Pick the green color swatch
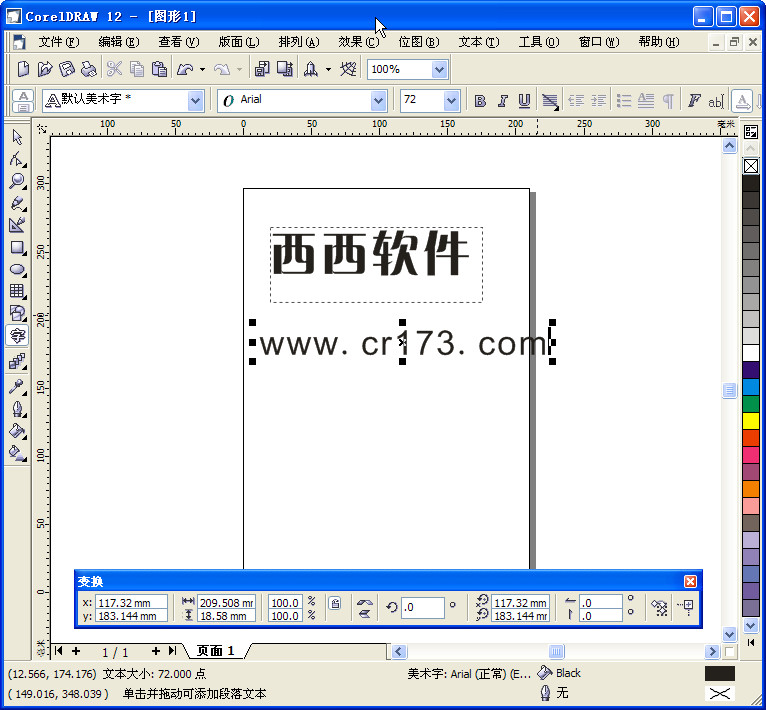 (x=751, y=404)
